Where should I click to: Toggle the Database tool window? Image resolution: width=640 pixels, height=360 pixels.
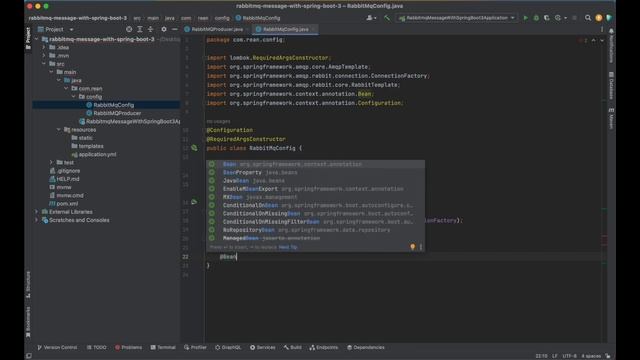click(x=611, y=85)
